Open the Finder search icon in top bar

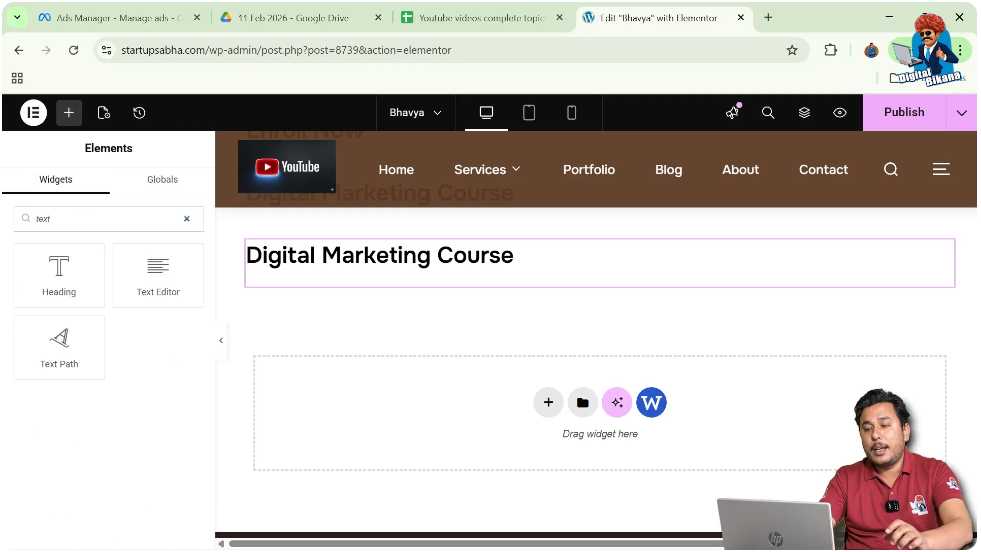pos(768,113)
